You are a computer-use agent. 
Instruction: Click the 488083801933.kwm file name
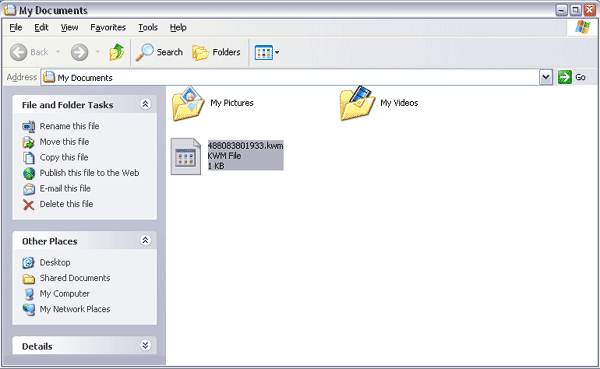pyautogui.click(x=245, y=145)
